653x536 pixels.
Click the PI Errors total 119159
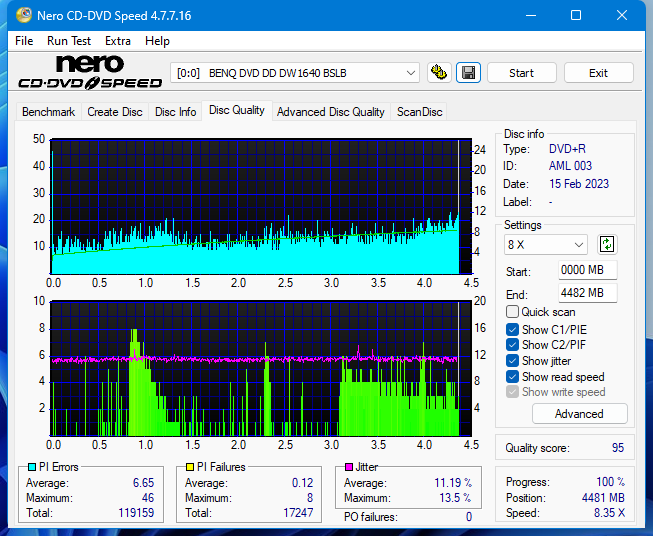click(x=136, y=513)
